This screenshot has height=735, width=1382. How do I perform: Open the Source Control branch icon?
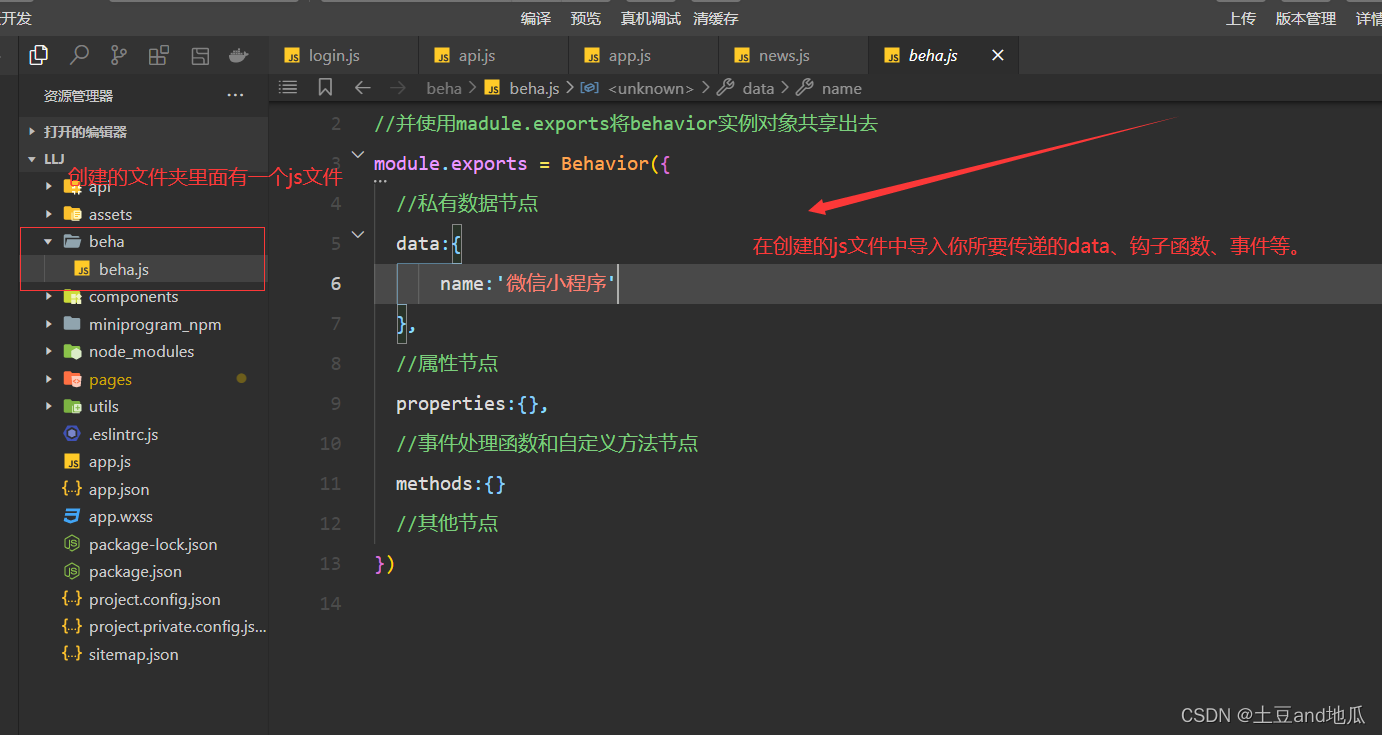click(x=119, y=55)
